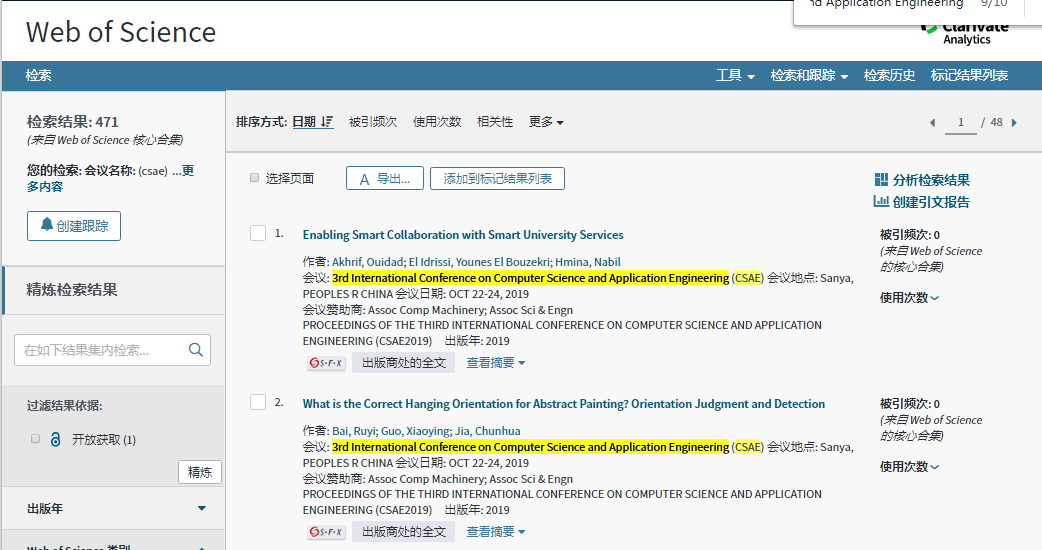
Task: Click previous results page arrow
Action: click(x=932, y=123)
